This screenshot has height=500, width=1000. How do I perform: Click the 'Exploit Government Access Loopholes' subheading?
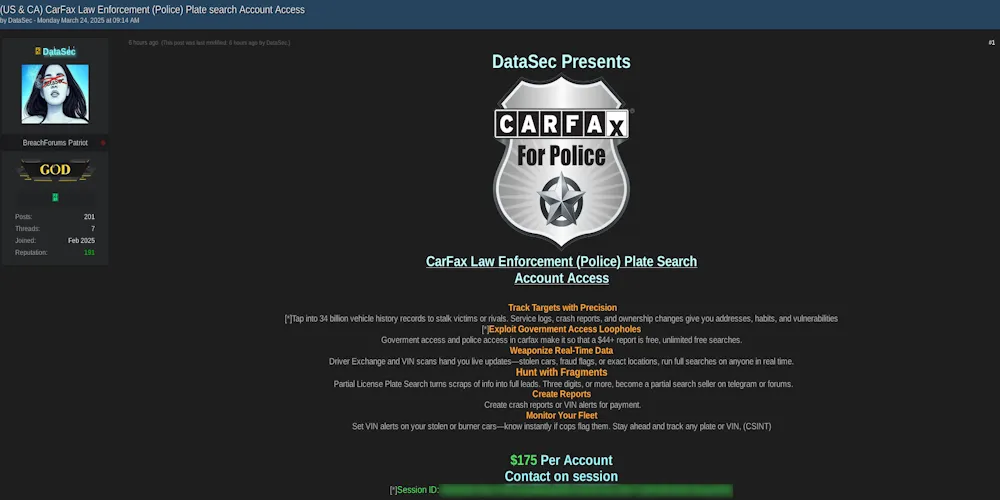point(565,329)
